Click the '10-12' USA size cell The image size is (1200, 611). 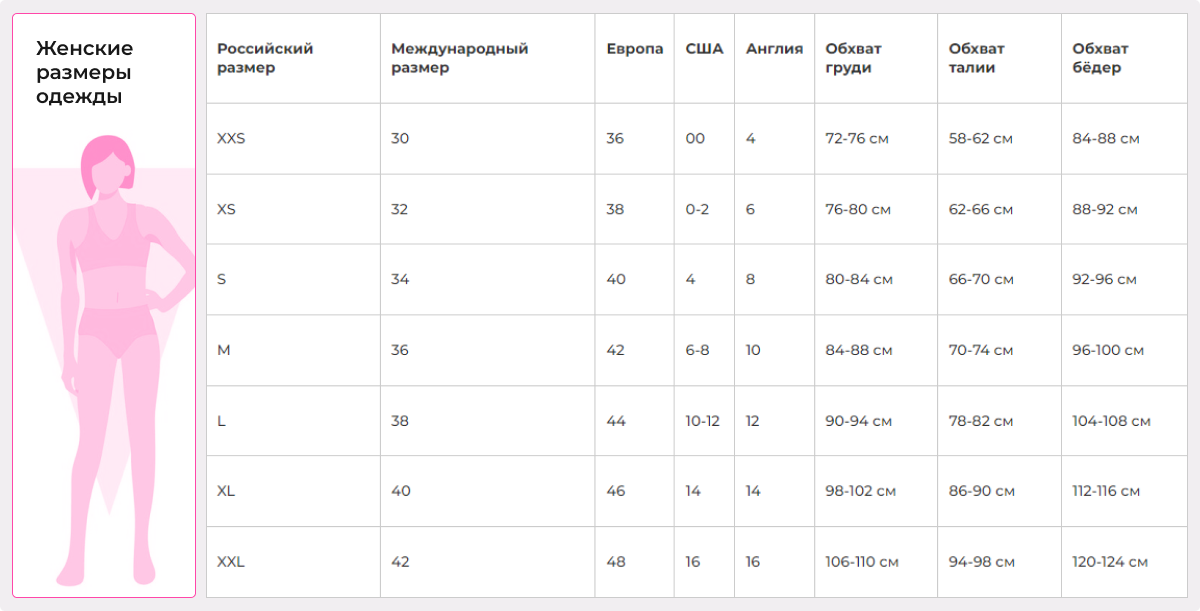point(702,421)
